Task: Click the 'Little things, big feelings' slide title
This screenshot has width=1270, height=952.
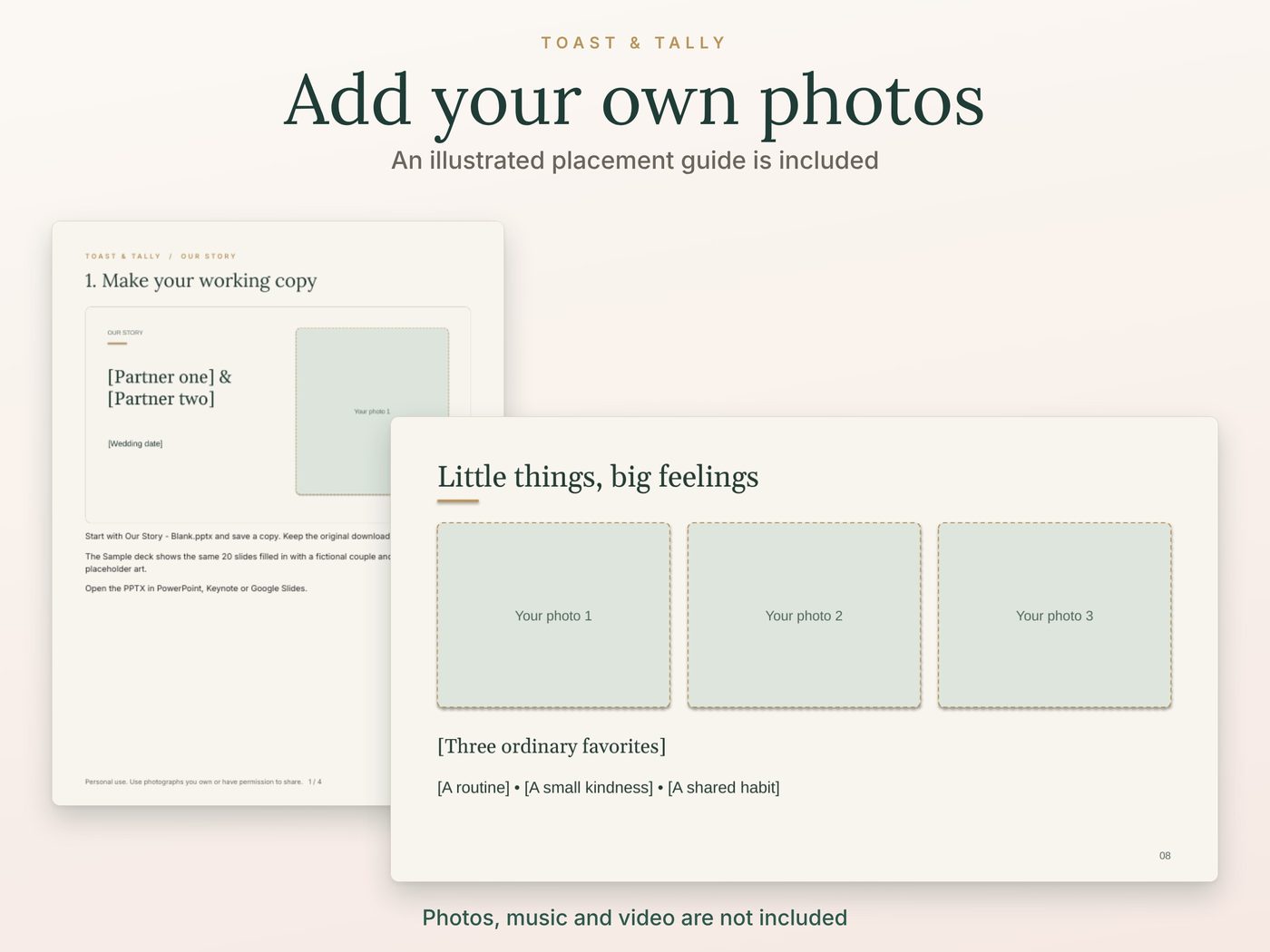Action: coord(598,477)
